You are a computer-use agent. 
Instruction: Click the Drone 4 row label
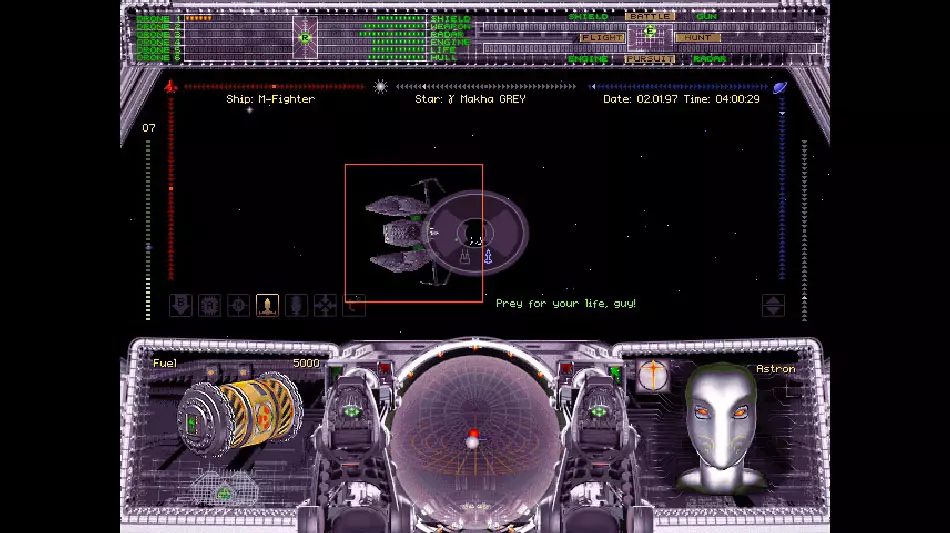point(158,42)
